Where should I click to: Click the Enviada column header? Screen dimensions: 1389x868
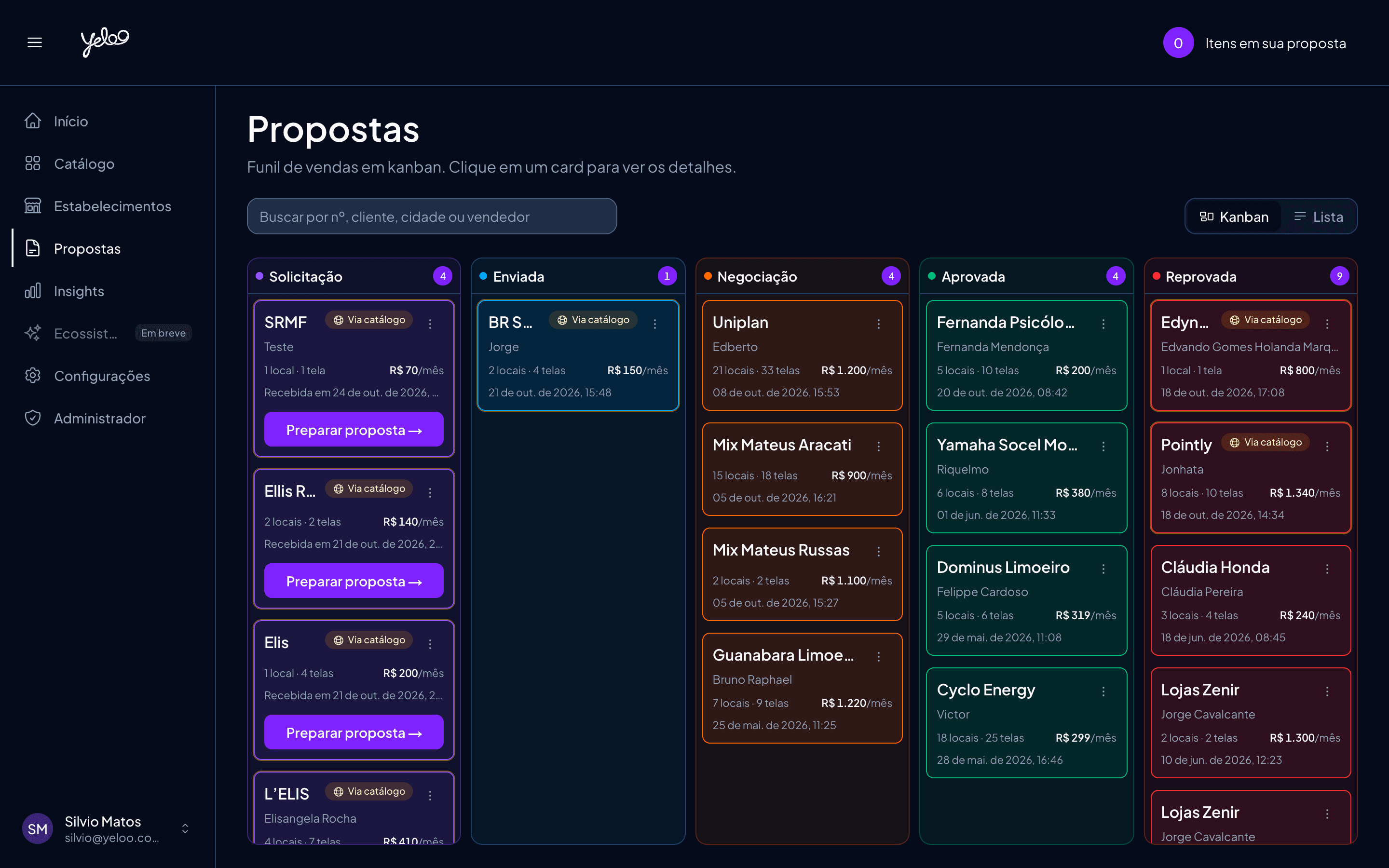click(x=578, y=276)
